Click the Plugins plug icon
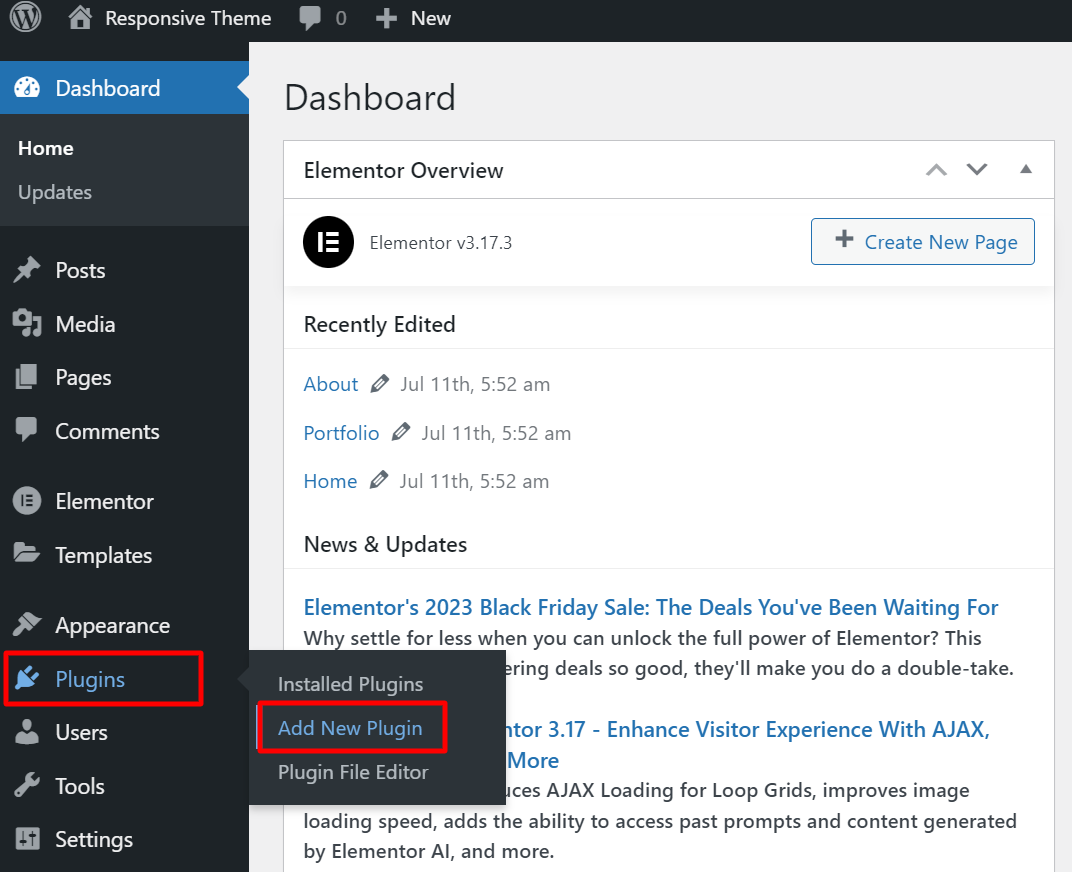 click(27, 678)
